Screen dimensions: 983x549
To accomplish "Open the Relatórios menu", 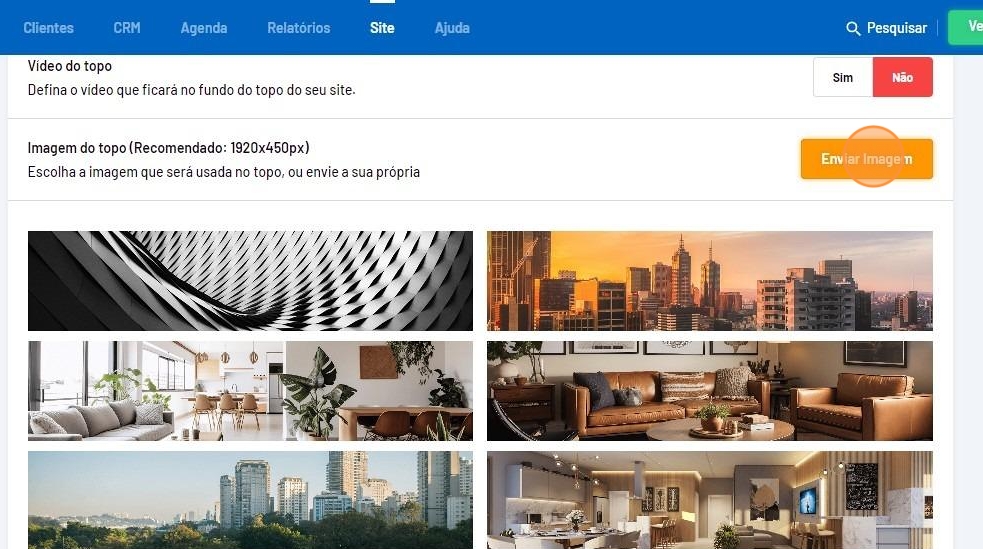I will pyautogui.click(x=298, y=28).
